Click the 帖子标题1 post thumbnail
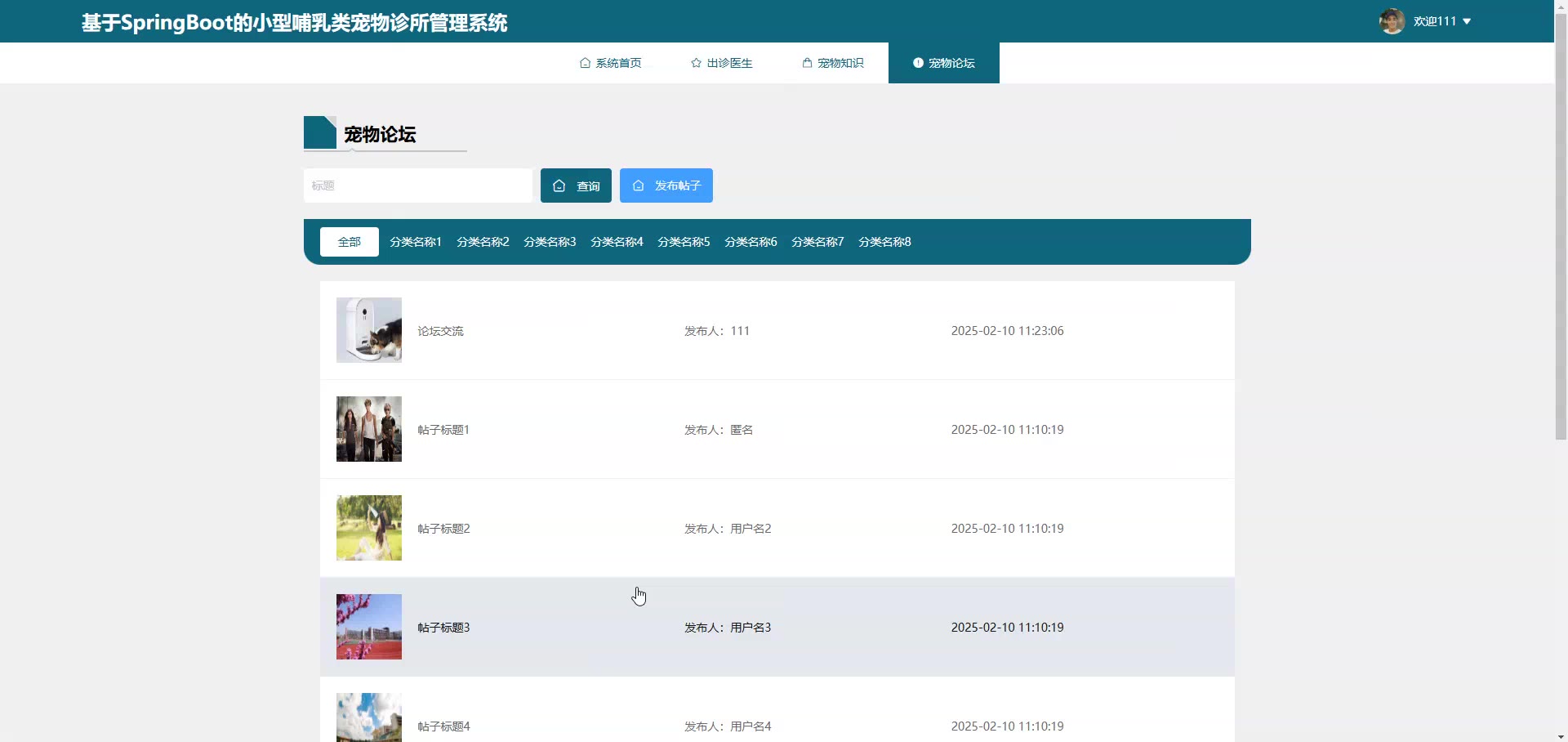Image resolution: width=1568 pixels, height=742 pixels. [x=369, y=429]
